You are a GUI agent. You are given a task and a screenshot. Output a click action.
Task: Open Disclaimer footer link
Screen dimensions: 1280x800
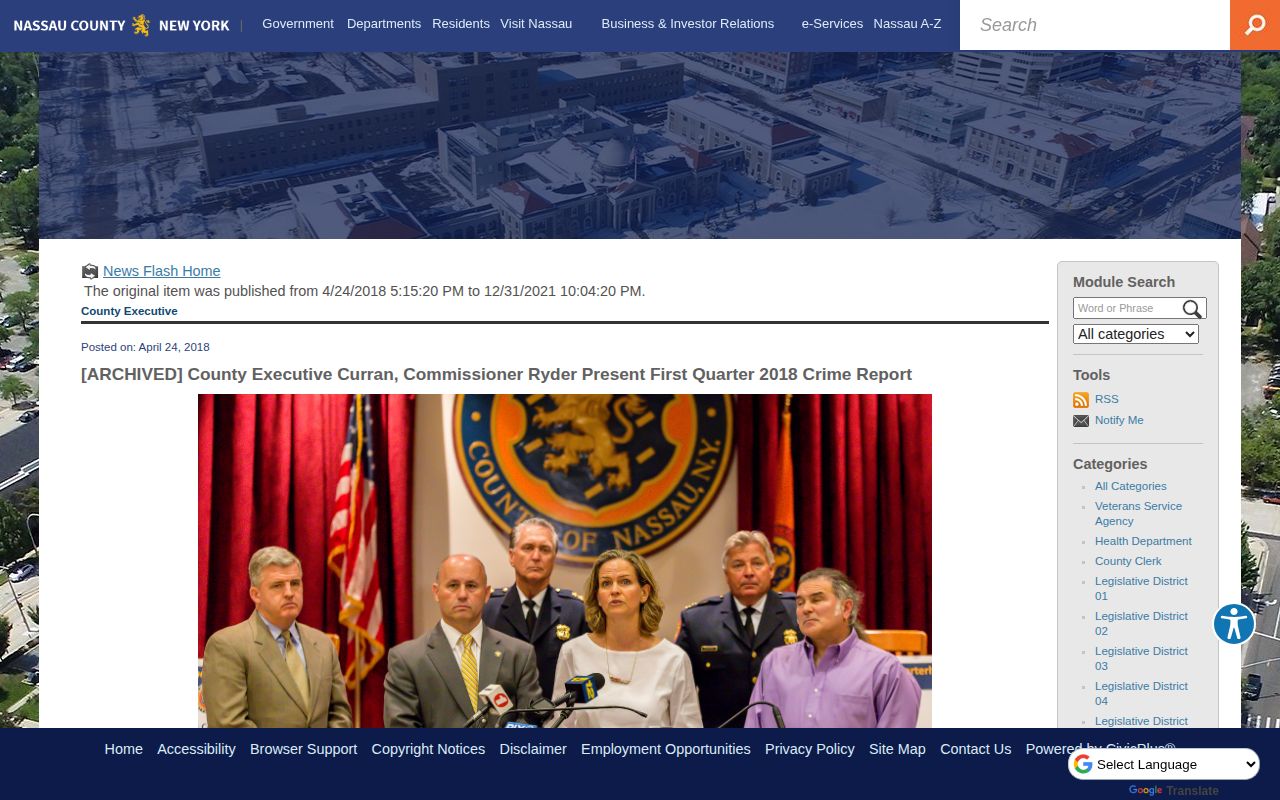coord(533,749)
